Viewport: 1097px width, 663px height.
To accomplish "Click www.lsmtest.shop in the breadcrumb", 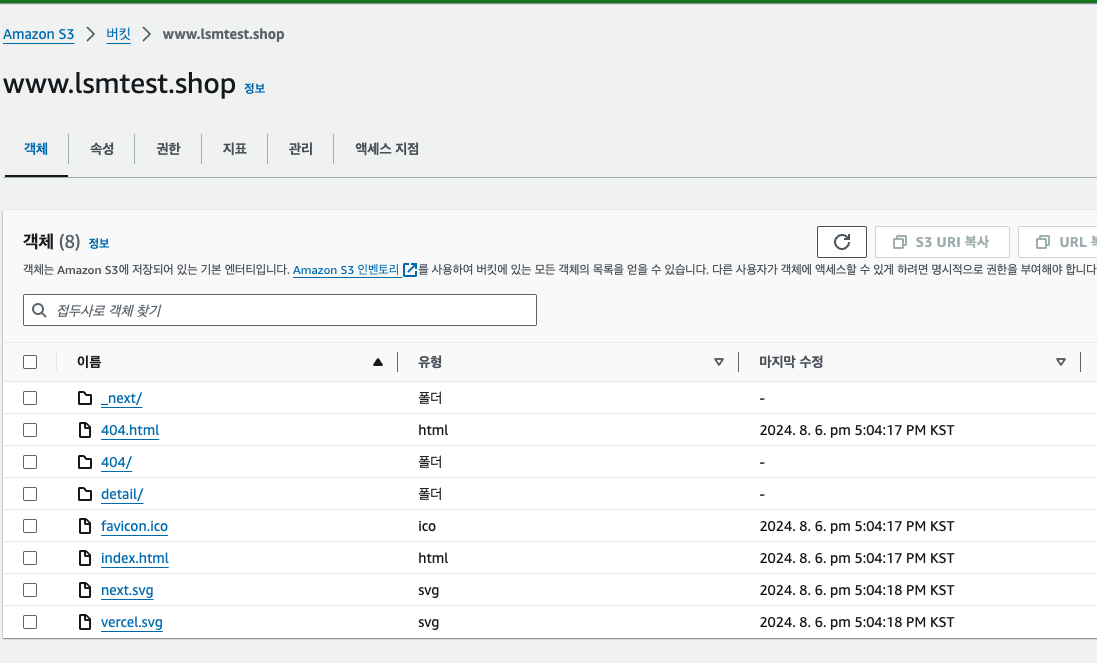I will [223, 34].
